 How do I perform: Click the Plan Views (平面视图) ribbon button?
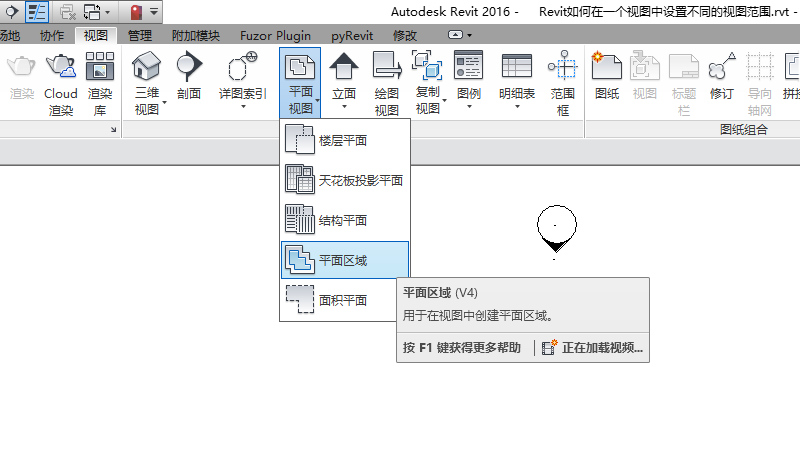300,83
